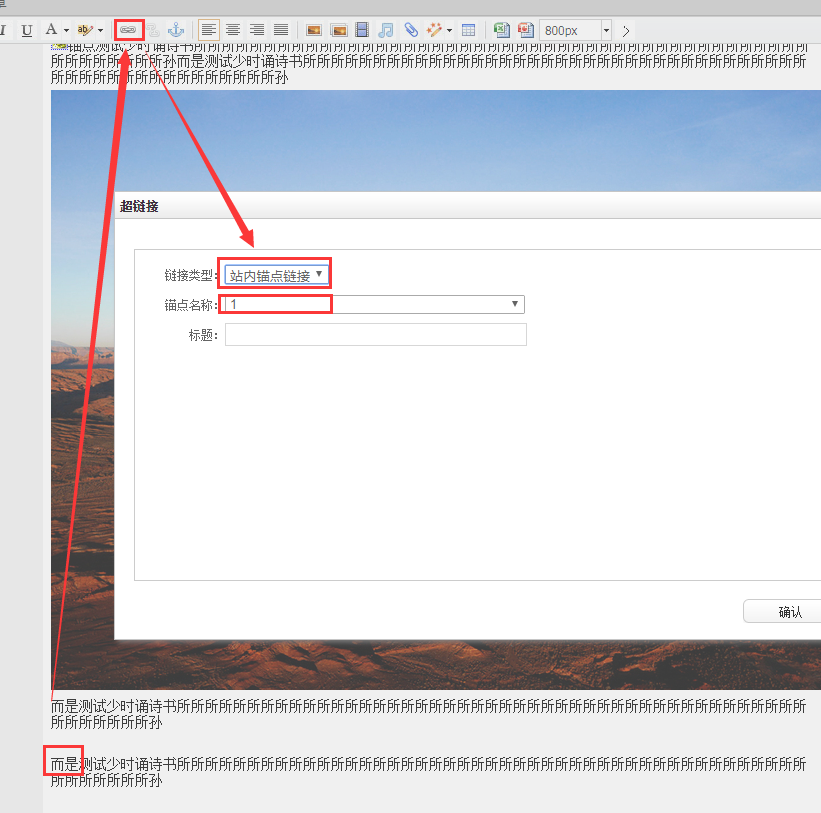821x813 pixels.
Task: Toggle center text alignment
Action: click(232, 30)
